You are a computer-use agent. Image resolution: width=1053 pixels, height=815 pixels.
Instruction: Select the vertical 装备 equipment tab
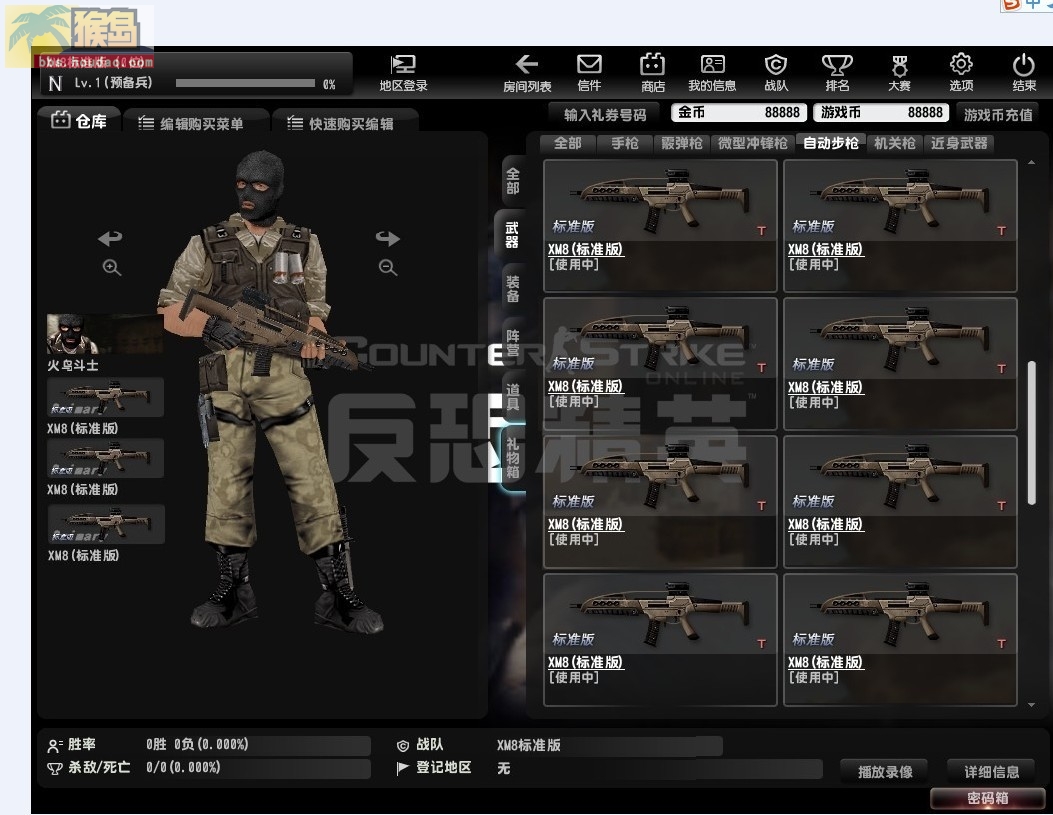(x=512, y=289)
